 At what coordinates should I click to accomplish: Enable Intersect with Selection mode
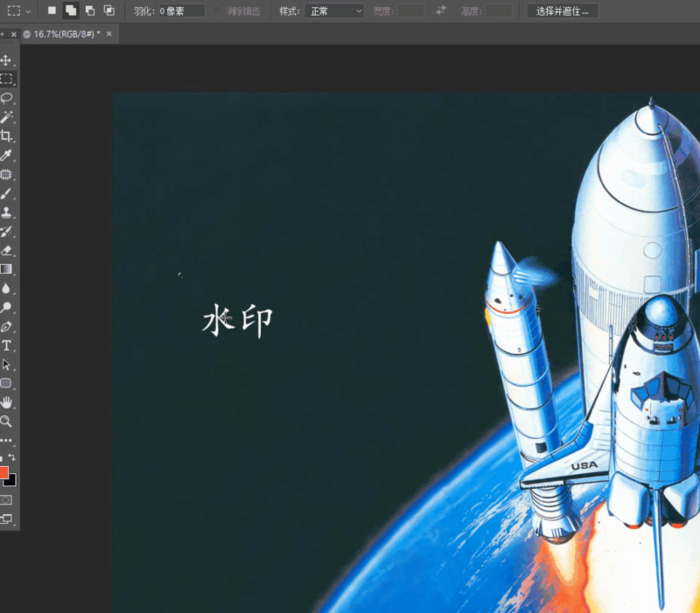click(x=109, y=10)
